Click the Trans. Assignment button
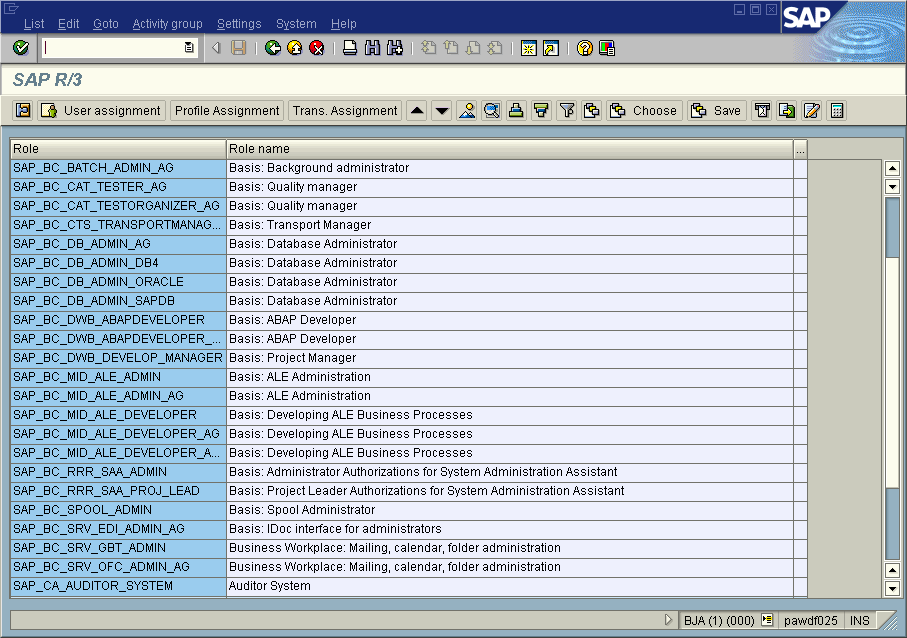The height and width of the screenshot is (638, 907). tap(345, 111)
